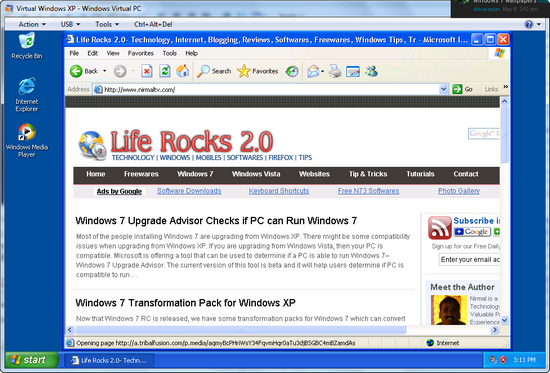Print the page with printer icon
This screenshot has height=373, width=550.
point(335,71)
